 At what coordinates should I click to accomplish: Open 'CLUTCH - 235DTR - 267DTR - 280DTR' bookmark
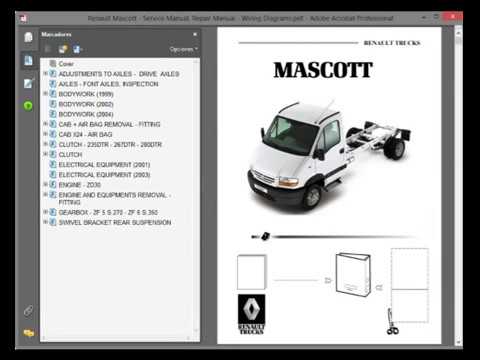click(110, 144)
